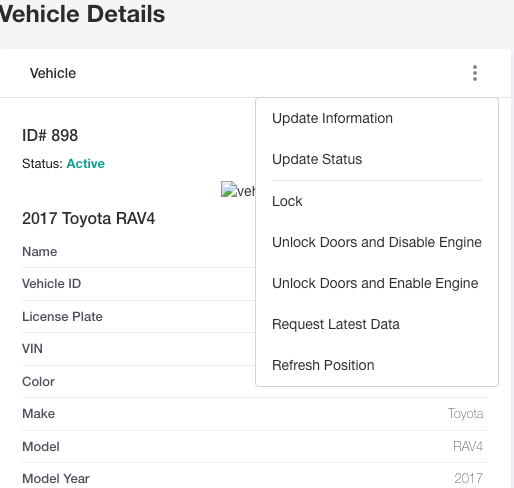Open the three-dot vehicle options menu

(475, 73)
